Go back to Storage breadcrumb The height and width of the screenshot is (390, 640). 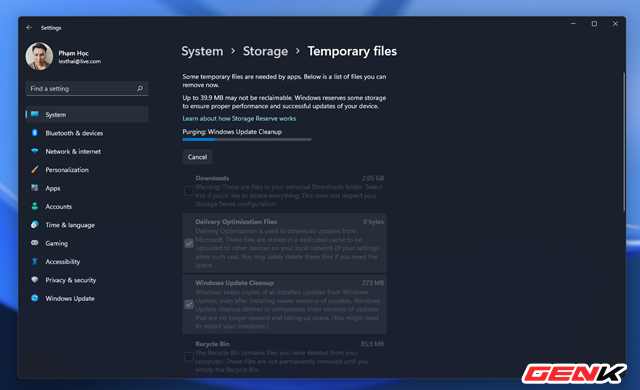[265, 51]
